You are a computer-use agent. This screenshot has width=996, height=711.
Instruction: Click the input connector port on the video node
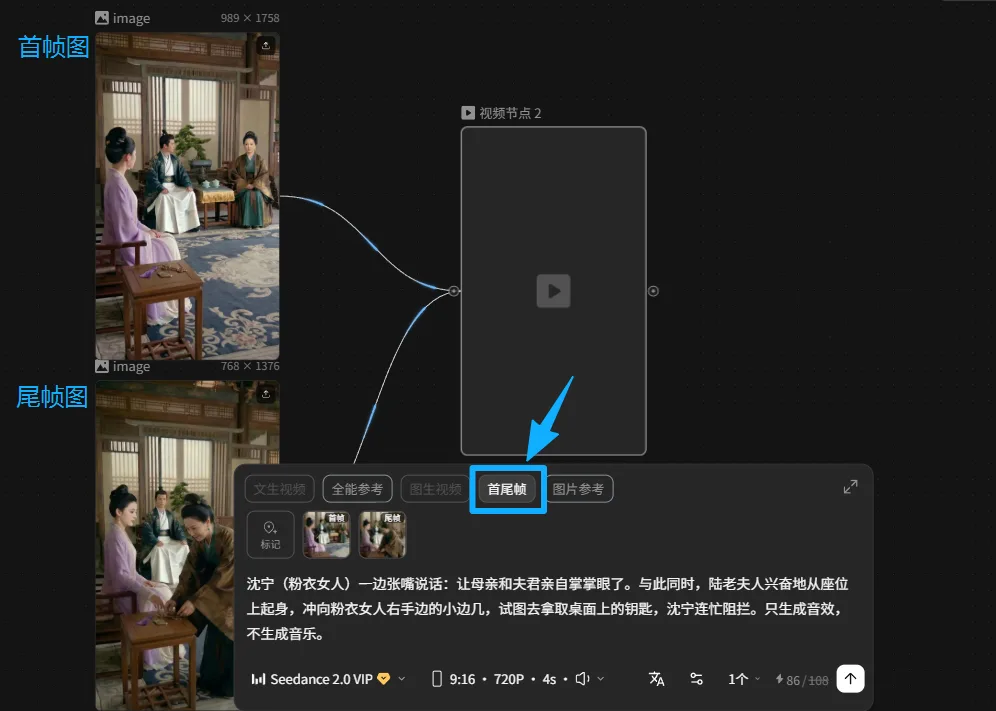coord(454,291)
